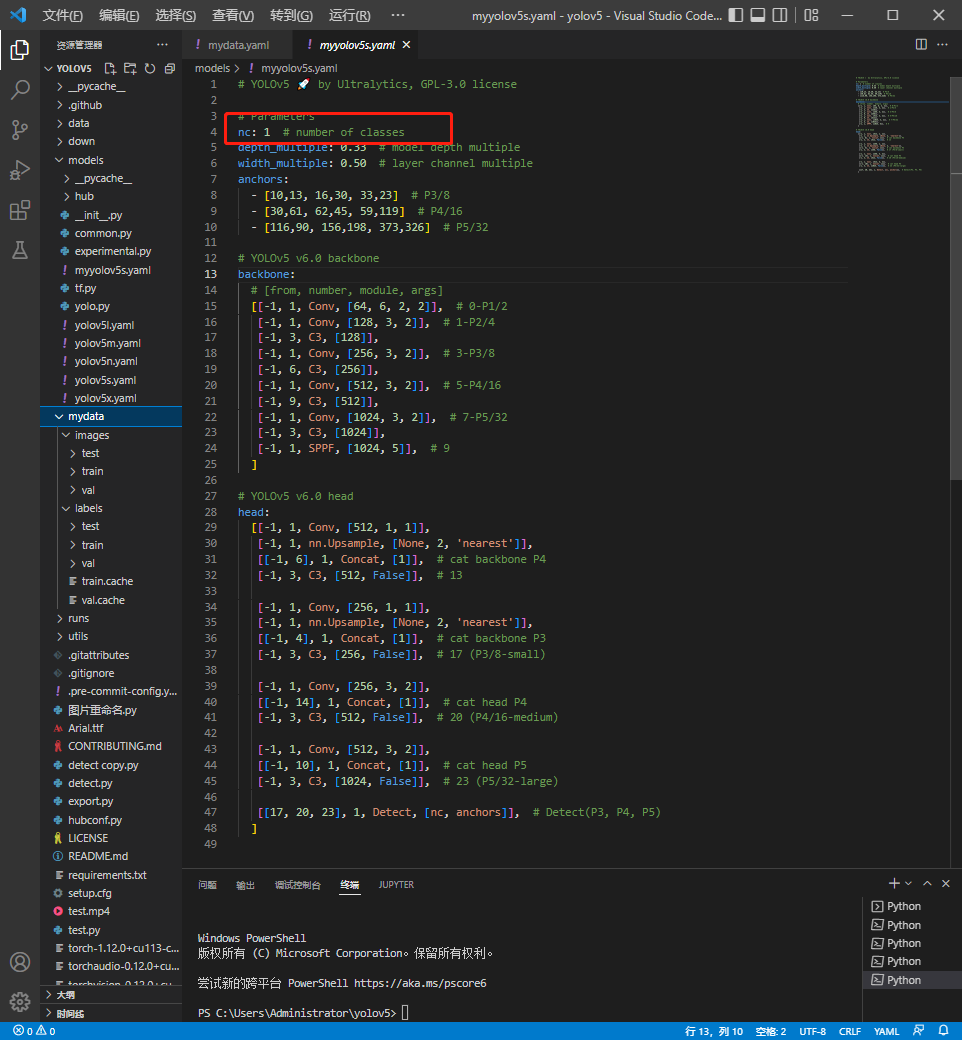Open File menu (文件)
Viewport: 962px width, 1040px height.
pyautogui.click(x=63, y=15)
